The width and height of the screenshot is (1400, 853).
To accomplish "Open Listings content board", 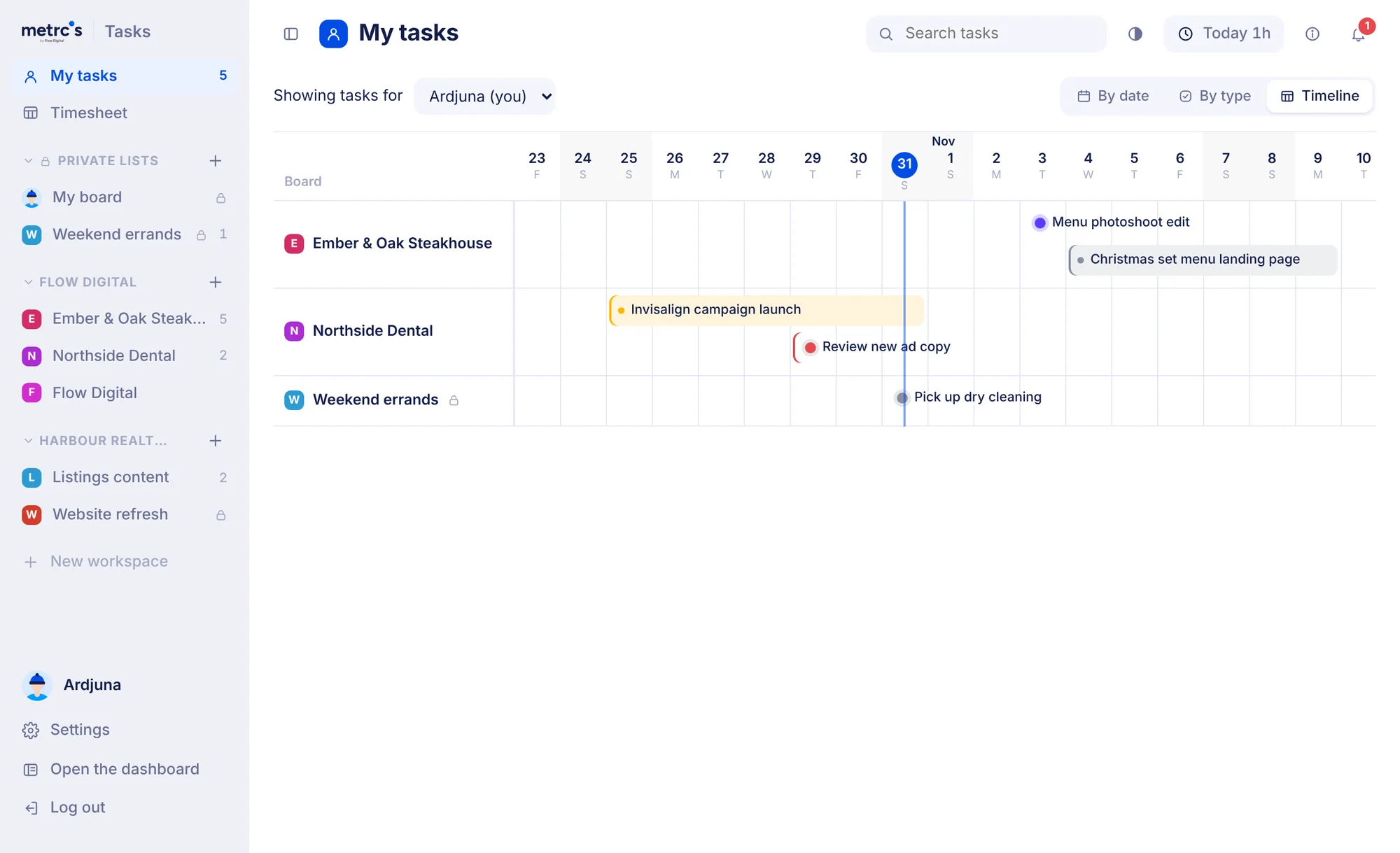I will [125, 477].
